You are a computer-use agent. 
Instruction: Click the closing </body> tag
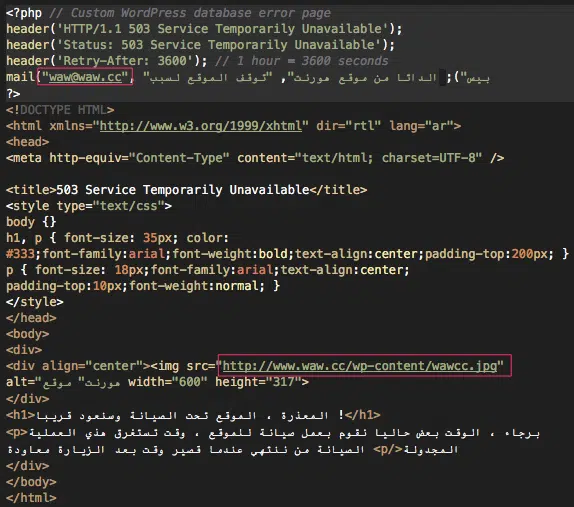pos(31,482)
